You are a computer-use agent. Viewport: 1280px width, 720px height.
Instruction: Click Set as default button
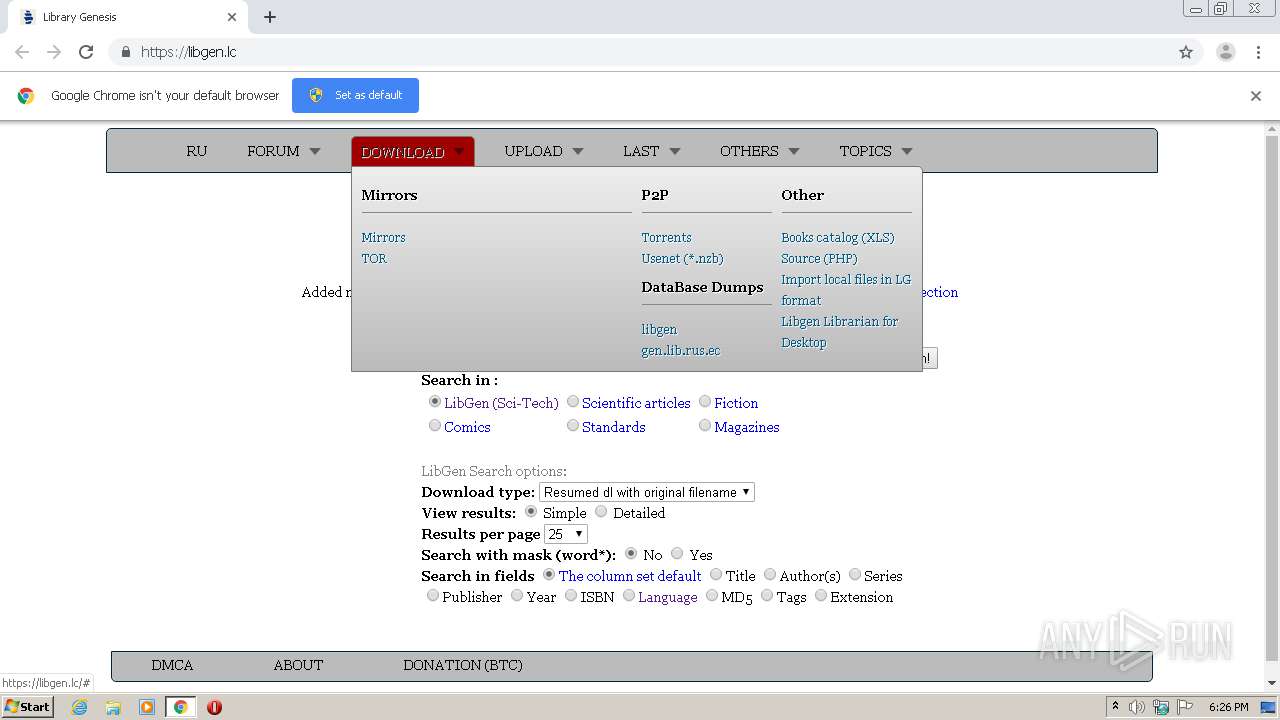(x=355, y=95)
